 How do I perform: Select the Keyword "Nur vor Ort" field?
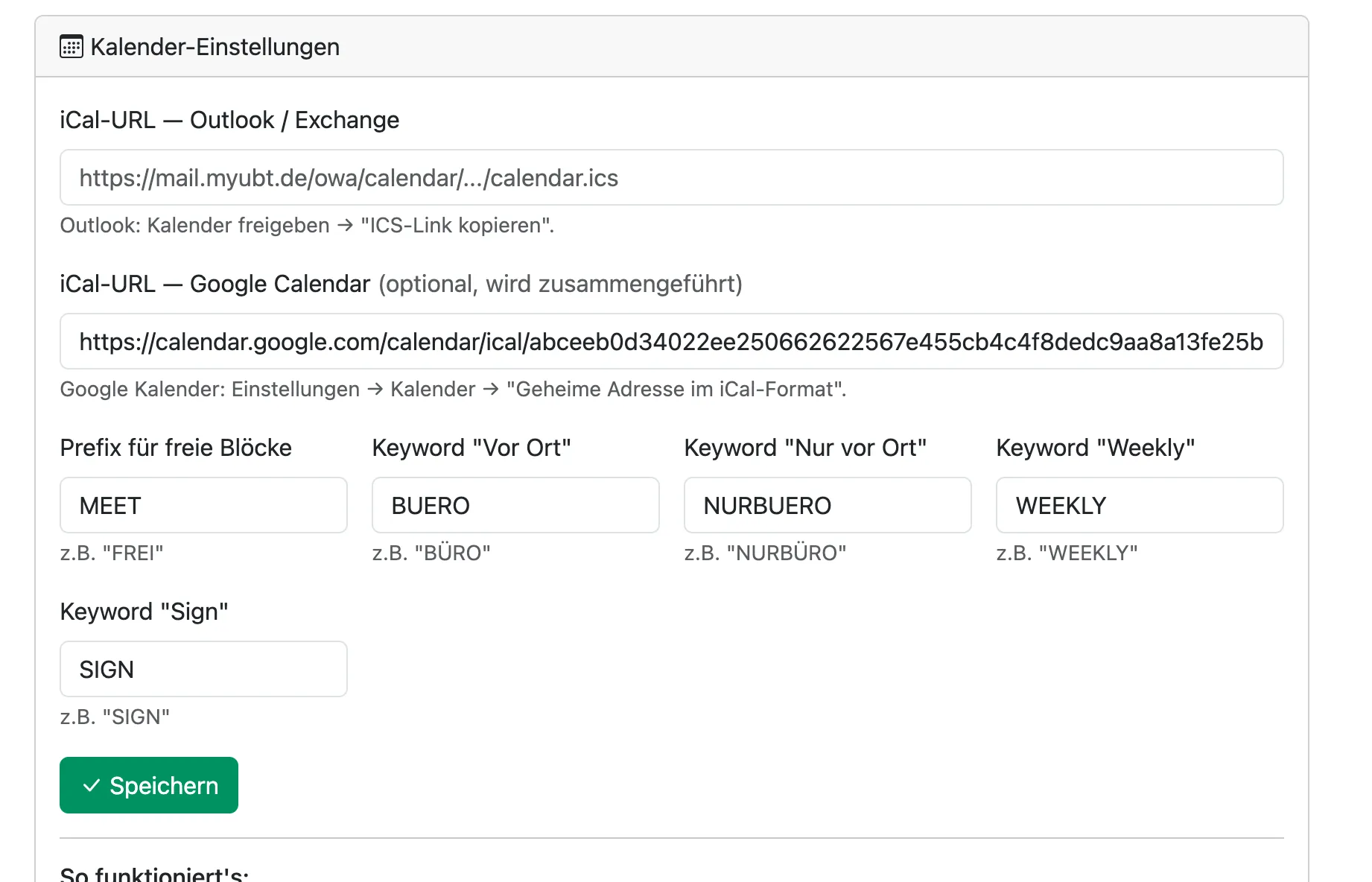pos(828,505)
